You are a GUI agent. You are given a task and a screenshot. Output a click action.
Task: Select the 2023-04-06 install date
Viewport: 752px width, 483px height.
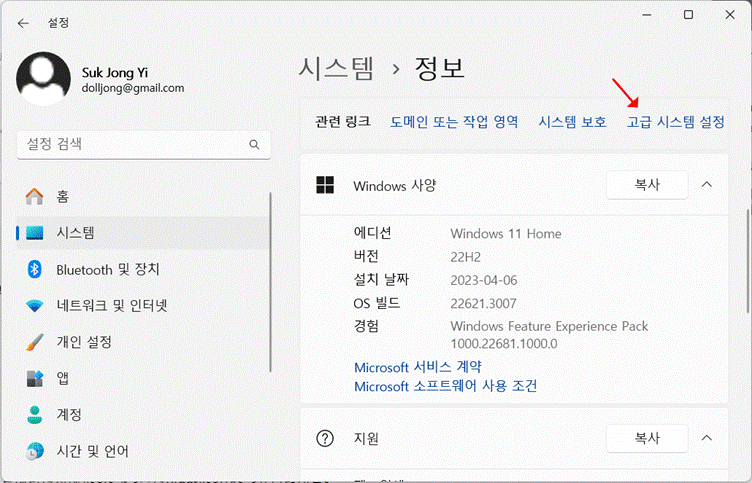(483, 280)
